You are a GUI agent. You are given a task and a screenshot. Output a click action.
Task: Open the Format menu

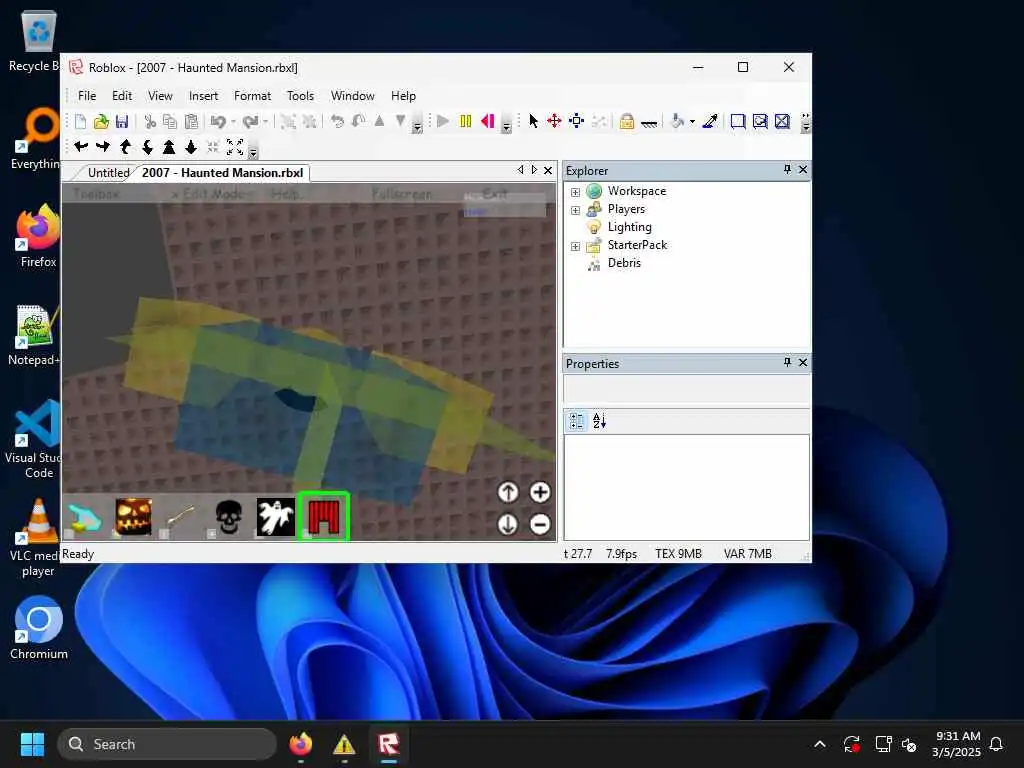click(x=252, y=95)
